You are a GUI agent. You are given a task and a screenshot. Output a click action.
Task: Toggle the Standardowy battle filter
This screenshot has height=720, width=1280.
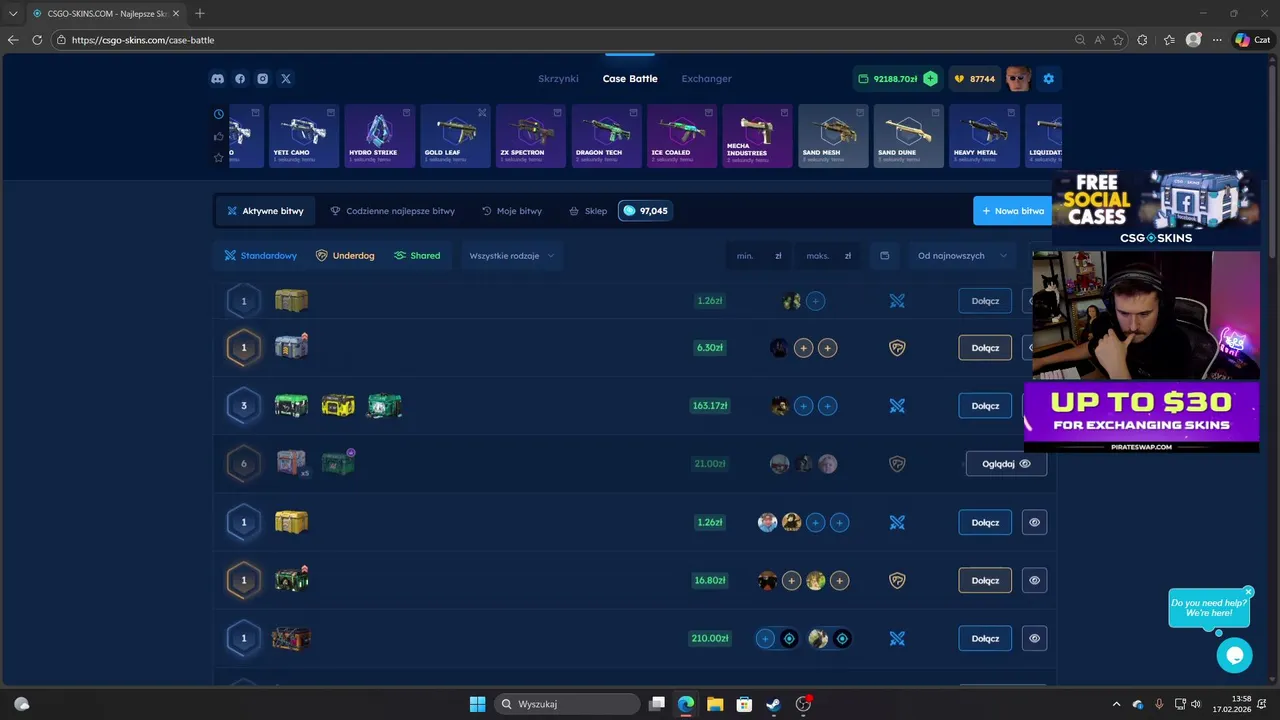coord(260,256)
